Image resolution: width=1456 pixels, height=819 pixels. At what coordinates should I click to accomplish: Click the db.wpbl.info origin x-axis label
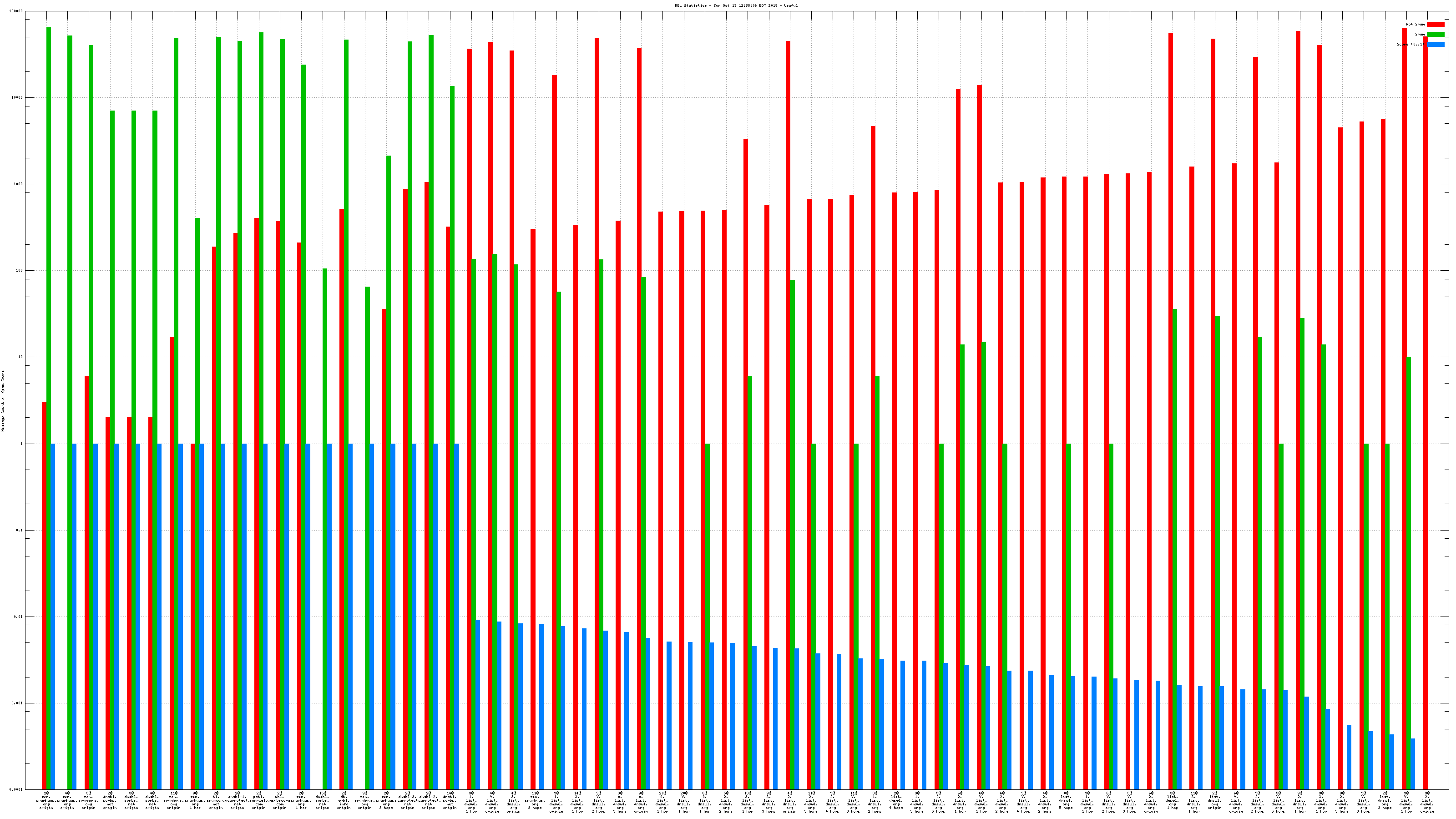(x=344, y=800)
